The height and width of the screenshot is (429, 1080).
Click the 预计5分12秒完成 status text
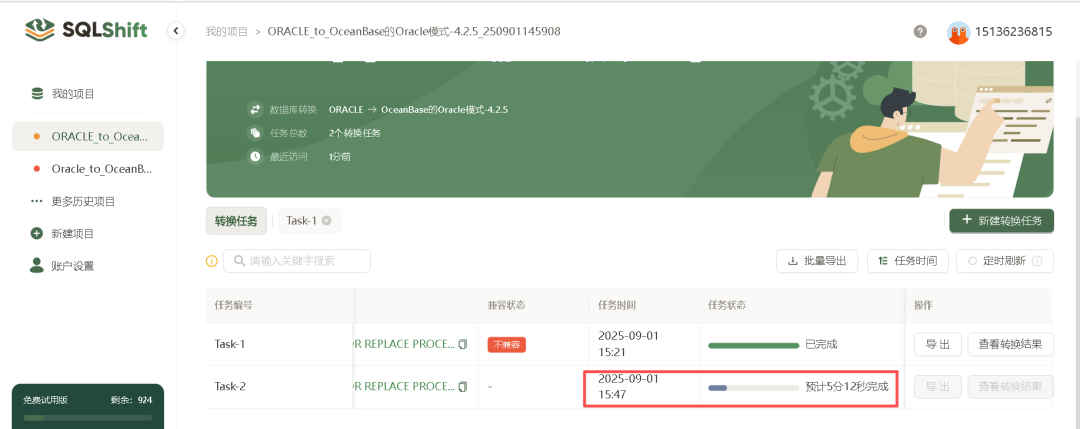click(847, 387)
